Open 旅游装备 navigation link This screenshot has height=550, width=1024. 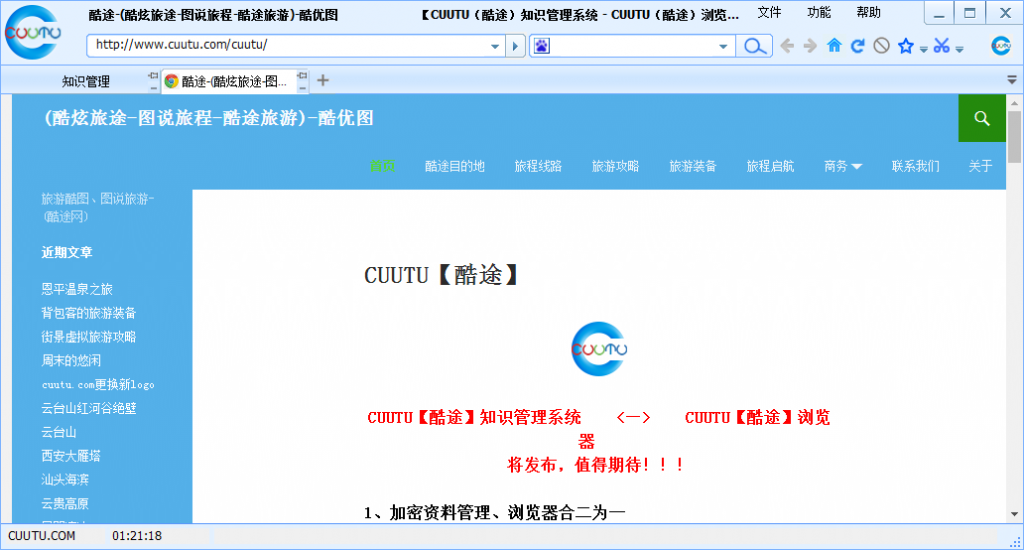pyautogui.click(x=693, y=167)
